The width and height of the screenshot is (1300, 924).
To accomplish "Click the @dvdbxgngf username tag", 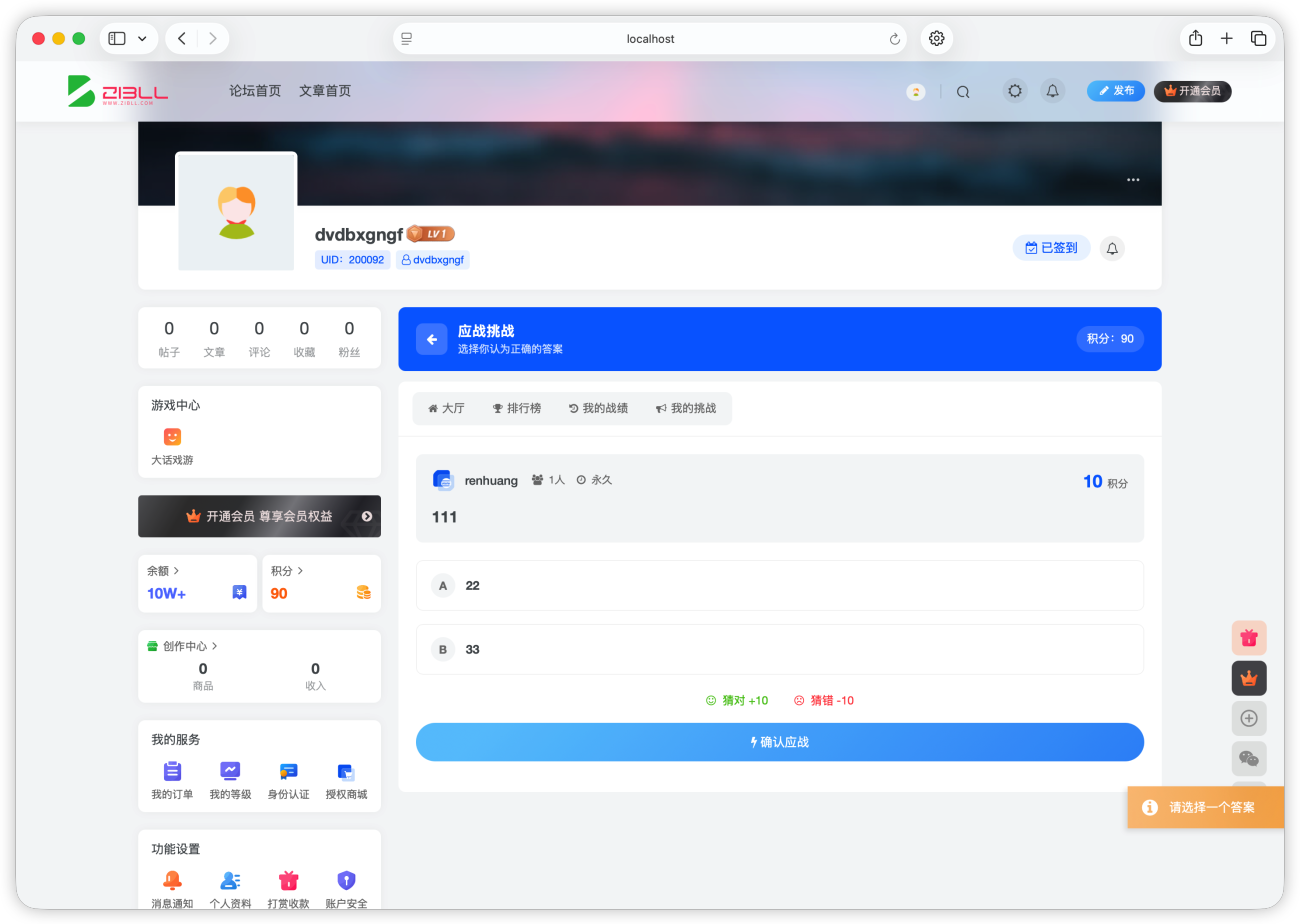I will [x=433, y=259].
